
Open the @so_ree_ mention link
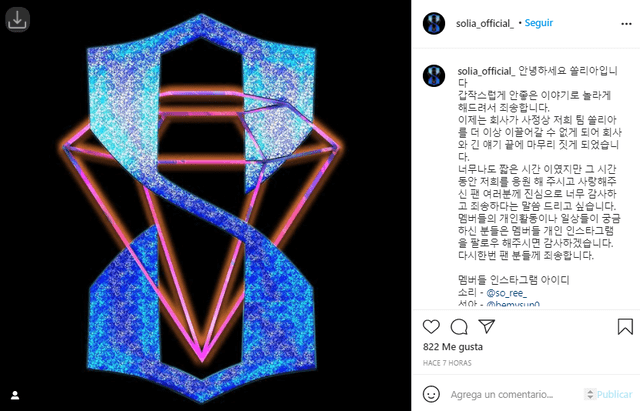[x=507, y=293]
